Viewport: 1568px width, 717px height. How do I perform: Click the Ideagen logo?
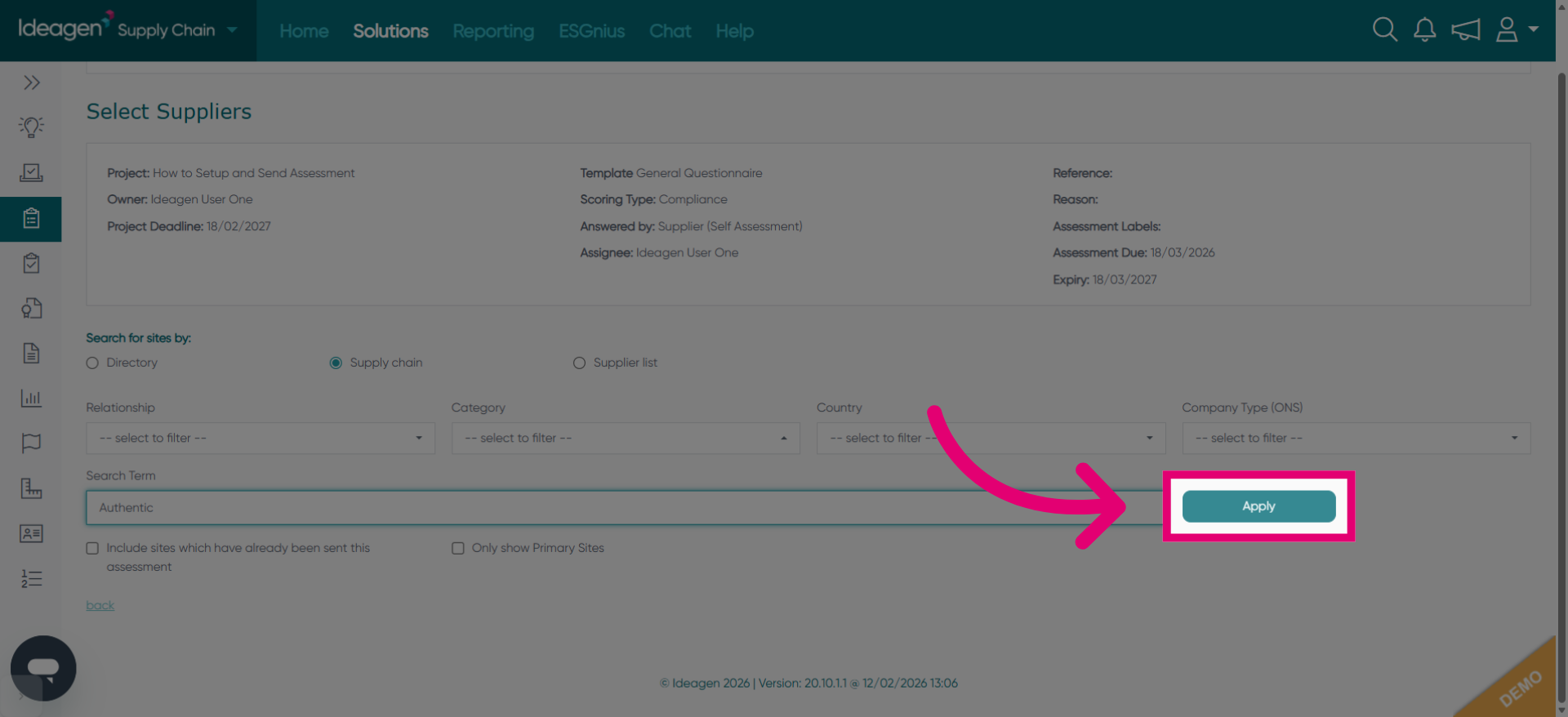point(65,28)
